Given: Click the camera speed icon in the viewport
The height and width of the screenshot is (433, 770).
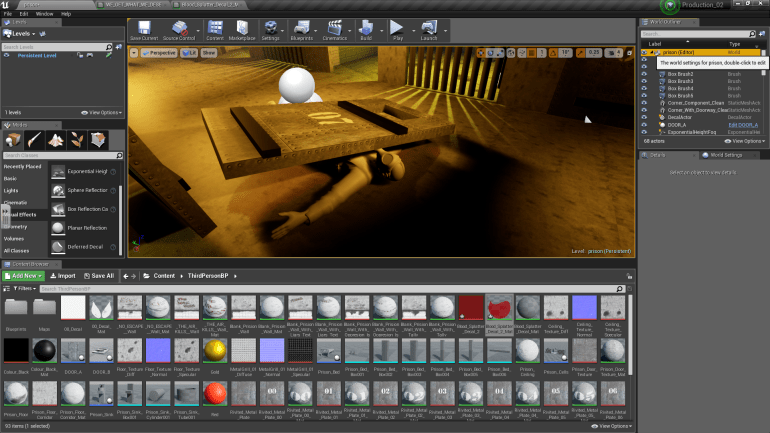Looking at the screenshot, I should tap(612, 53).
